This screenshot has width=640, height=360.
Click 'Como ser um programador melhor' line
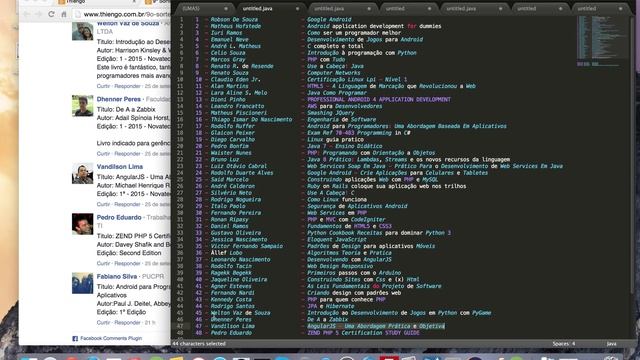[x=354, y=33]
